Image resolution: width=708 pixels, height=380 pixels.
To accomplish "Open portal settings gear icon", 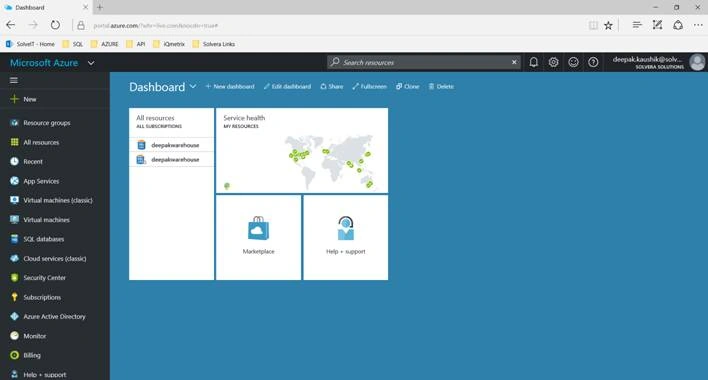I will click(x=554, y=62).
